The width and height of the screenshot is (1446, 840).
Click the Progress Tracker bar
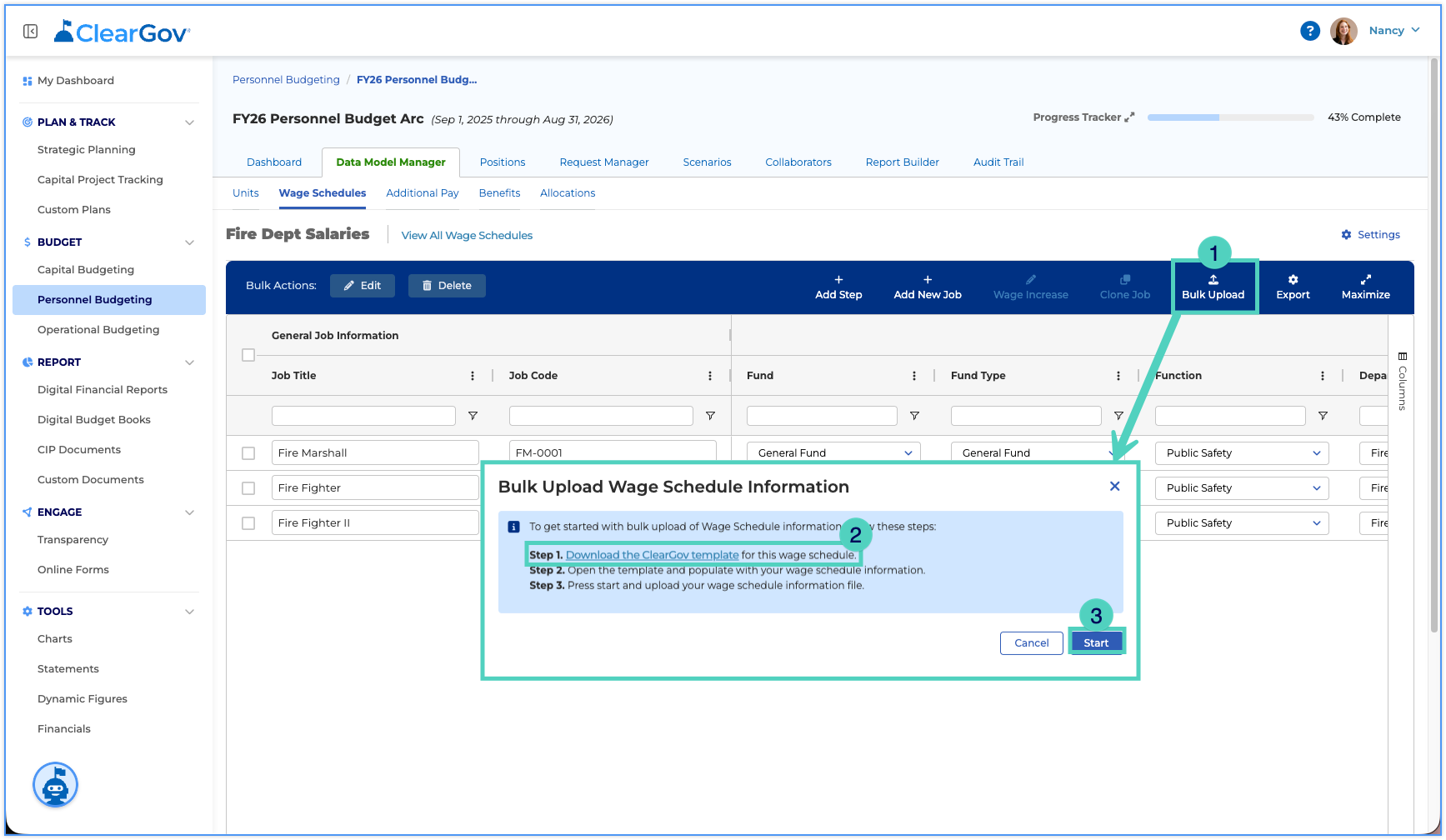[1230, 117]
